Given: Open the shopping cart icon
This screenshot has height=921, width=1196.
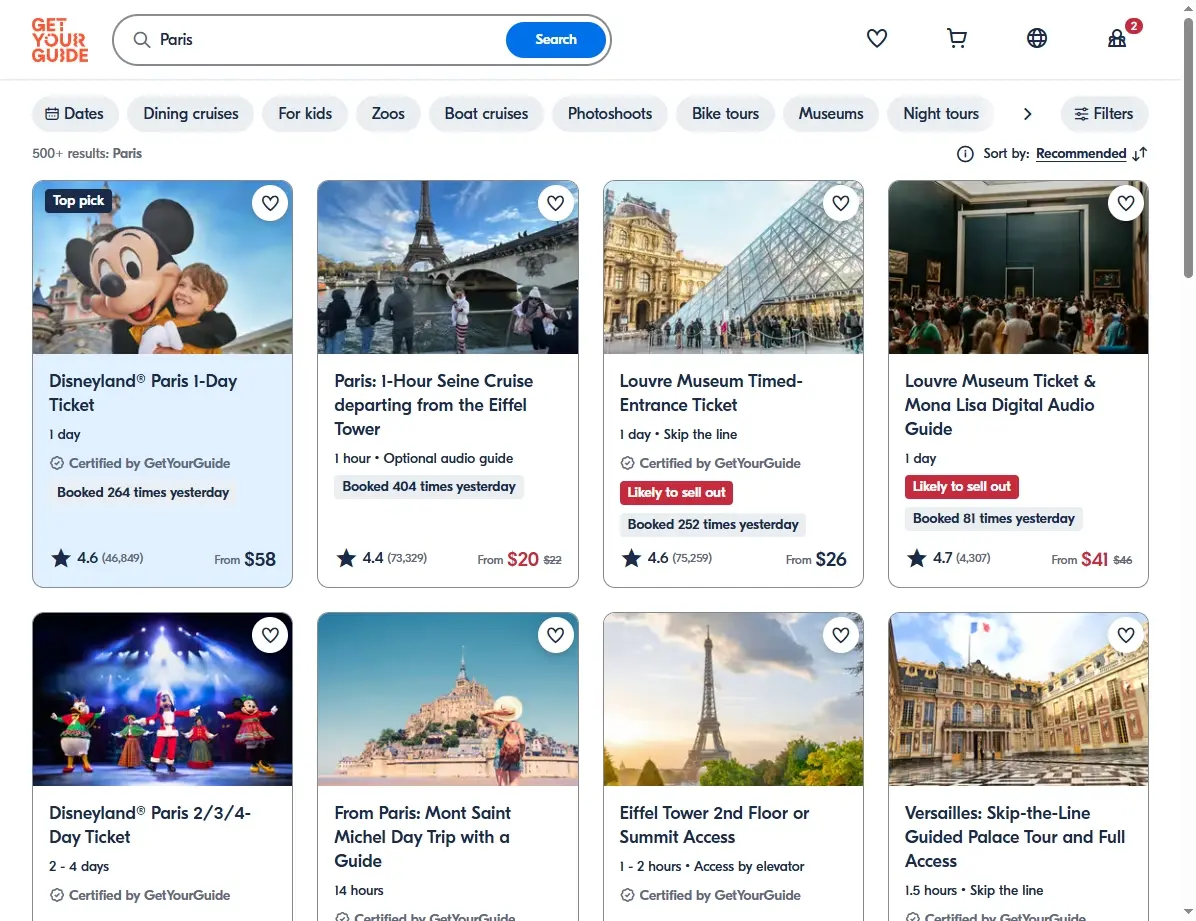Looking at the screenshot, I should click(x=956, y=38).
